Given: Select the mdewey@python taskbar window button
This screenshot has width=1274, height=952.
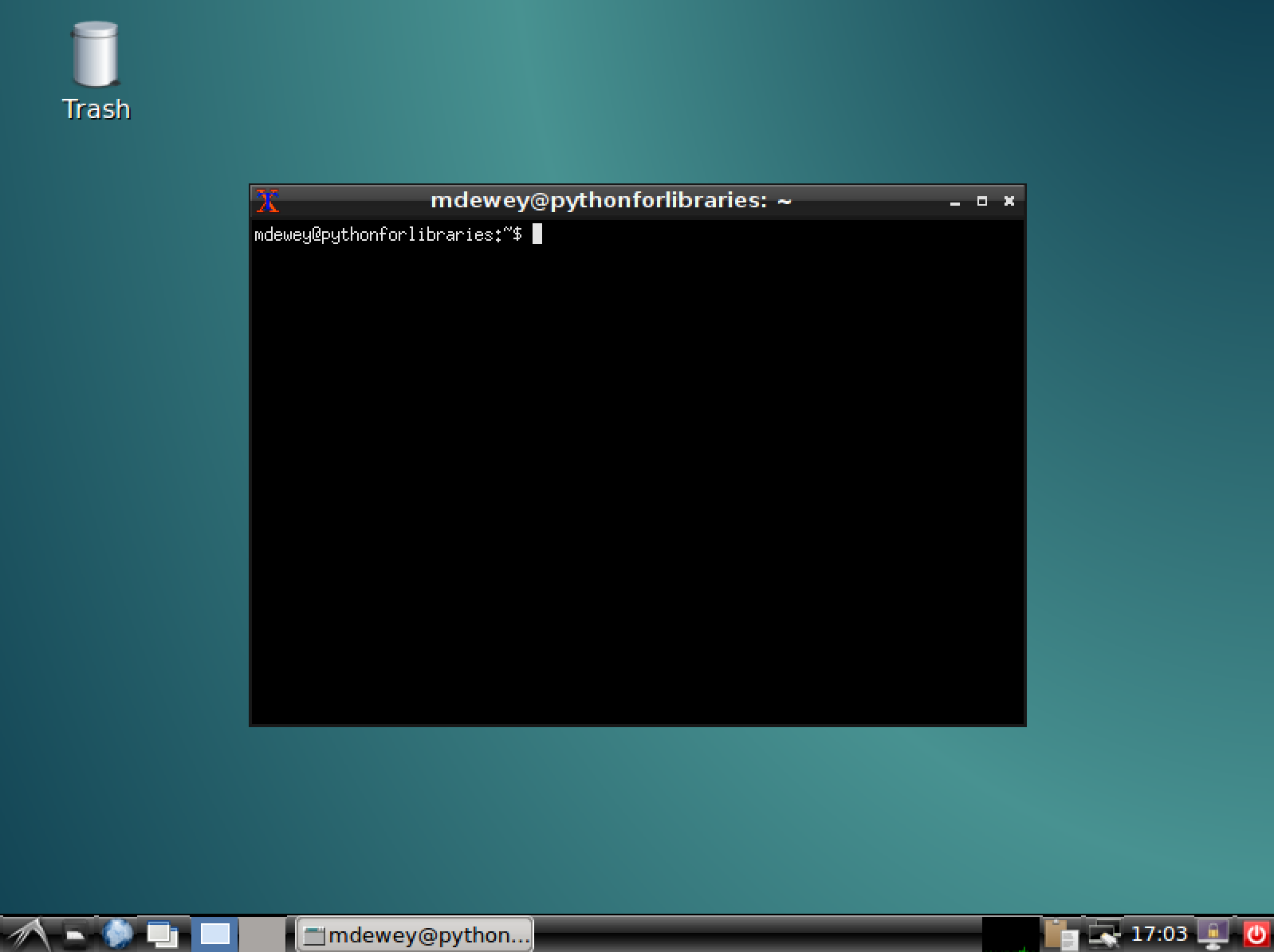Looking at the screenshot, I should [415, 934].
